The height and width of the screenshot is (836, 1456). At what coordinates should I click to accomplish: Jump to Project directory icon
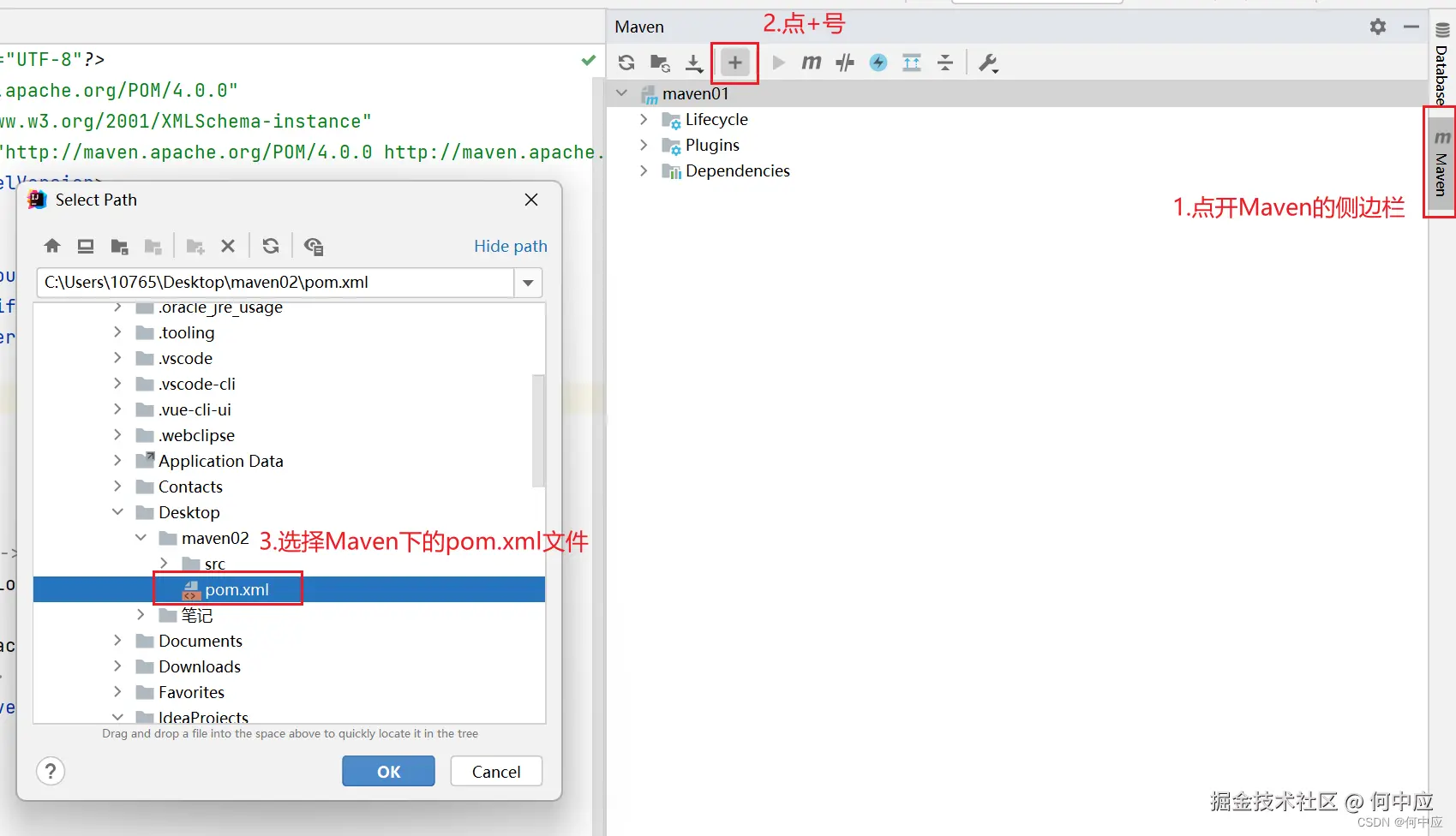(x=119, y=247)
